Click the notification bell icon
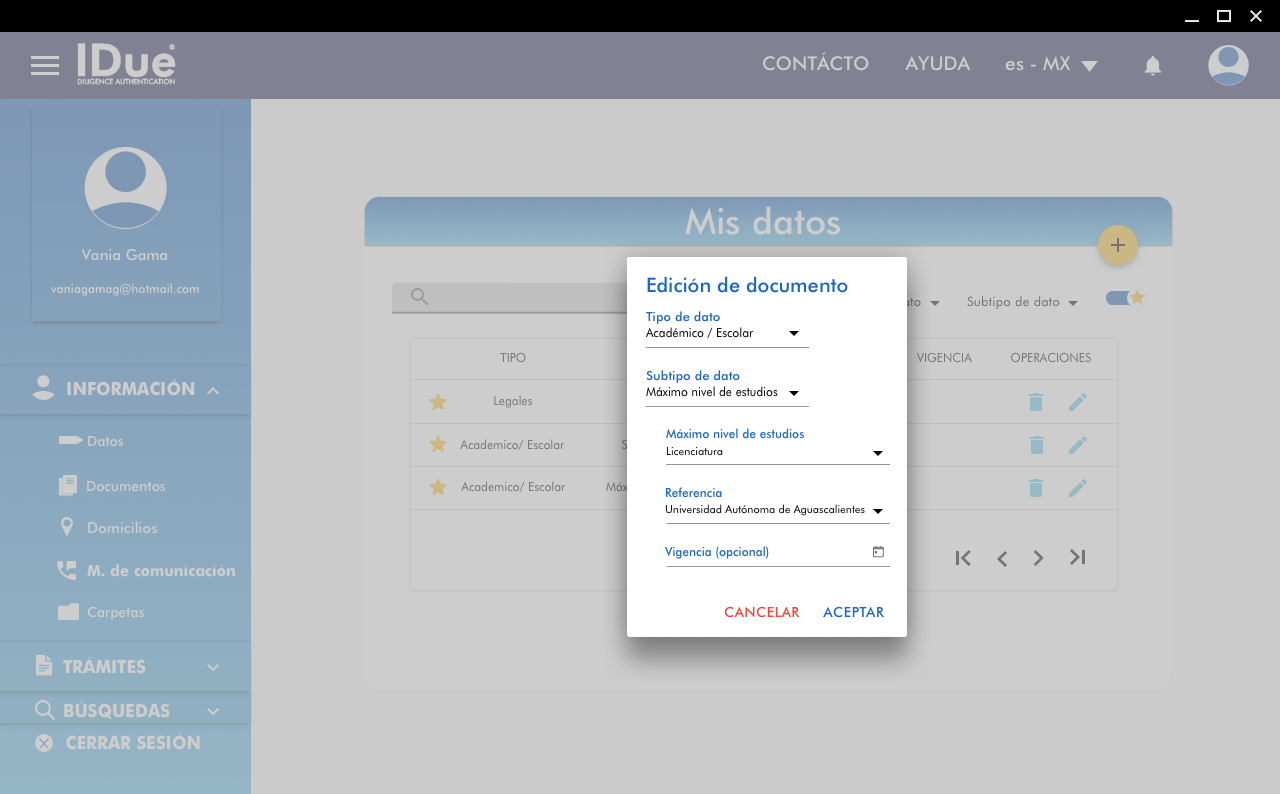1280x794 pixels. pyautogui.click(x=1152, y=66)
